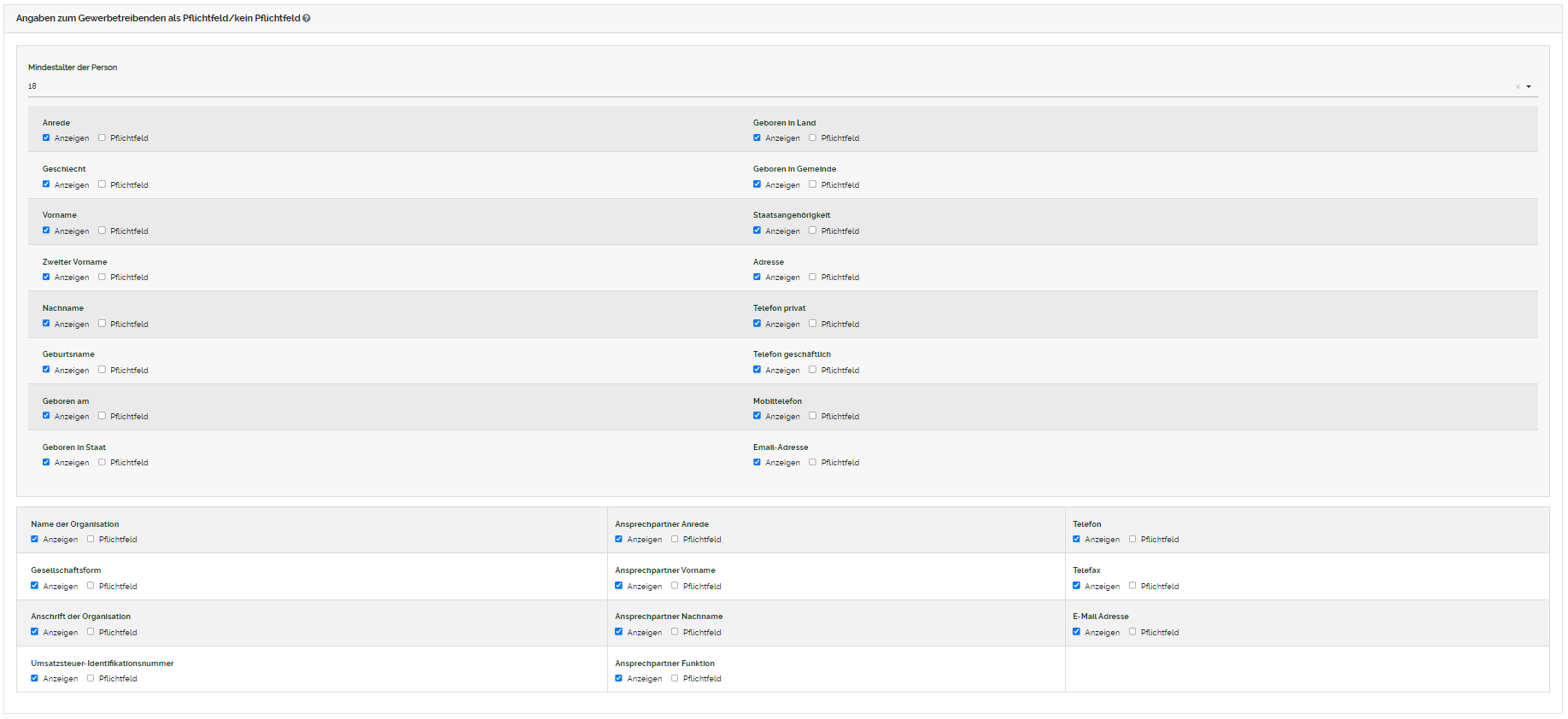Viewport: 1568px width, 719px height.
Task: Click the Mindestalter der Person field showing 18
Action: pyautogui.click(x=769, y=86)
